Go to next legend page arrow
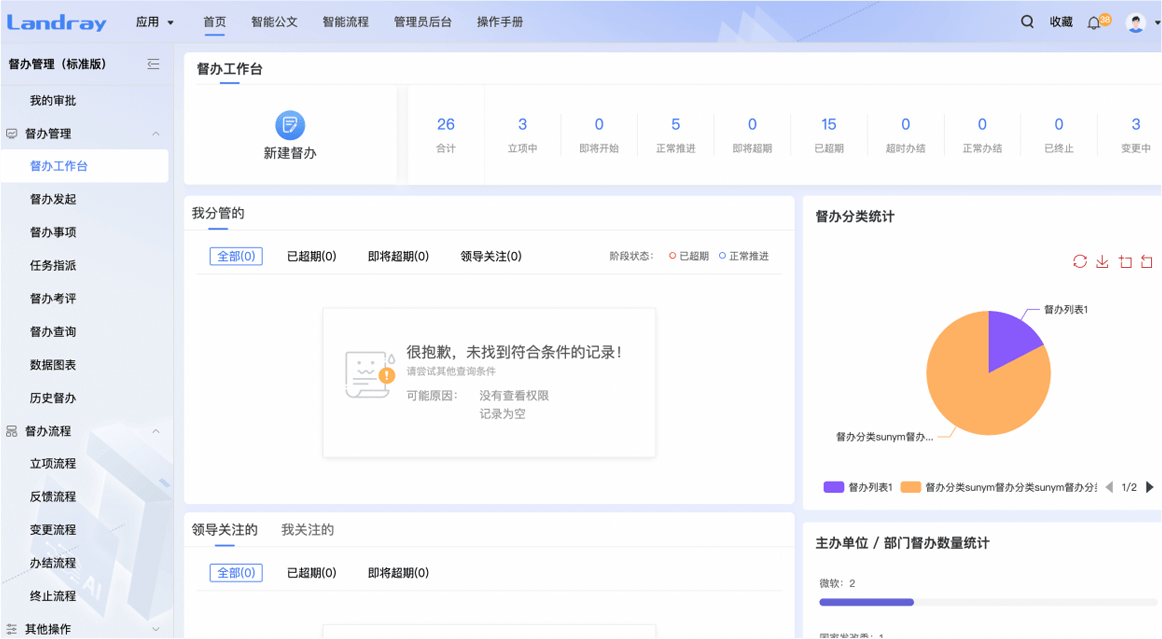The height and width of the screenshot is (639, 1162). pos(1150,487)
